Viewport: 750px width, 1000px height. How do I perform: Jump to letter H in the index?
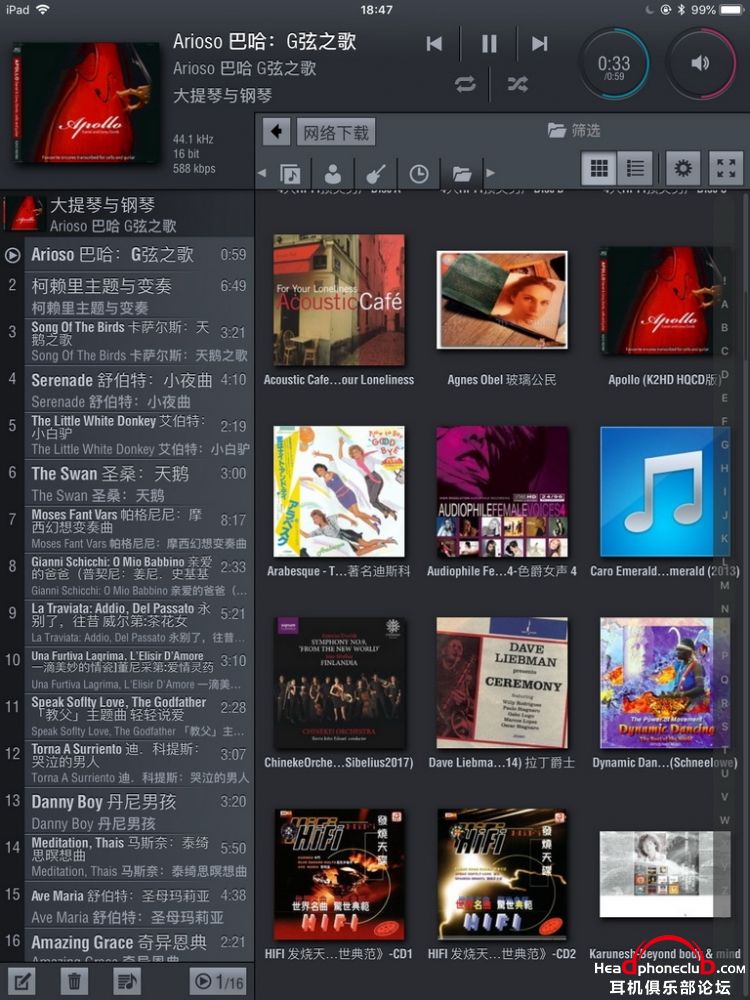point(724,468)
